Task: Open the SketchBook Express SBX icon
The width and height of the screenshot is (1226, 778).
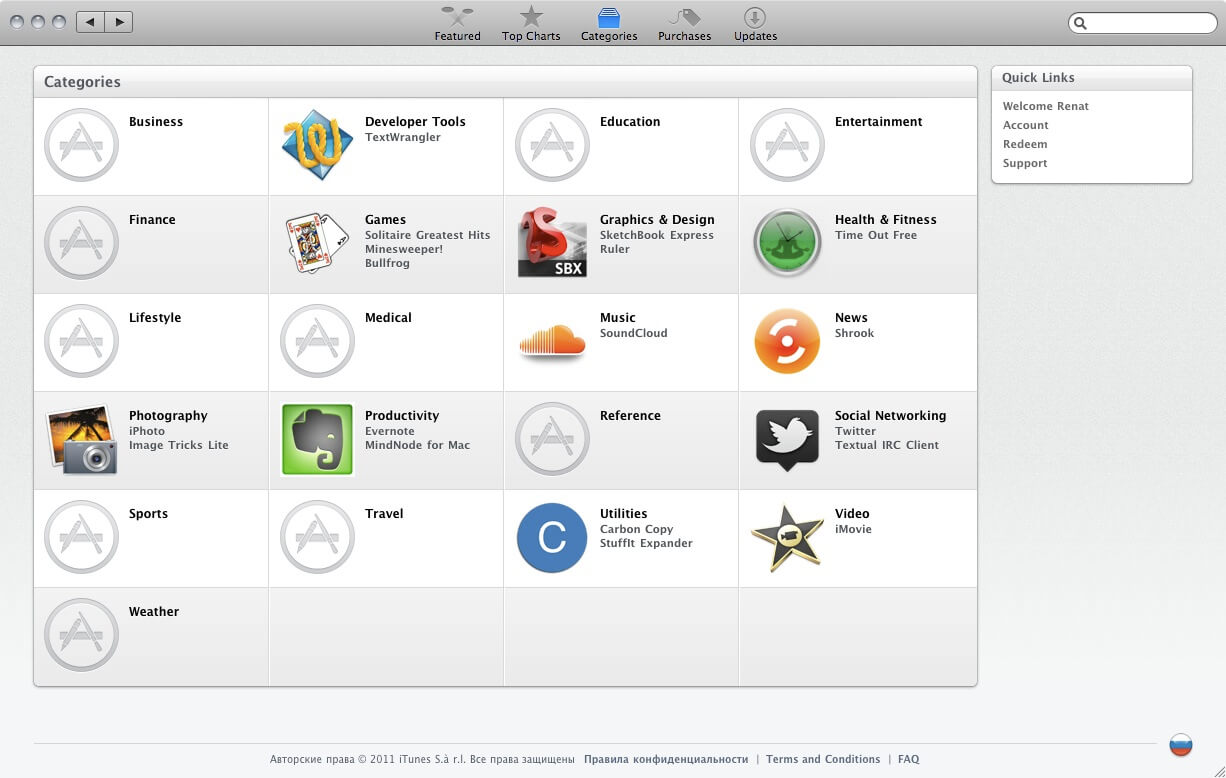Action: (x=552, y=242)
